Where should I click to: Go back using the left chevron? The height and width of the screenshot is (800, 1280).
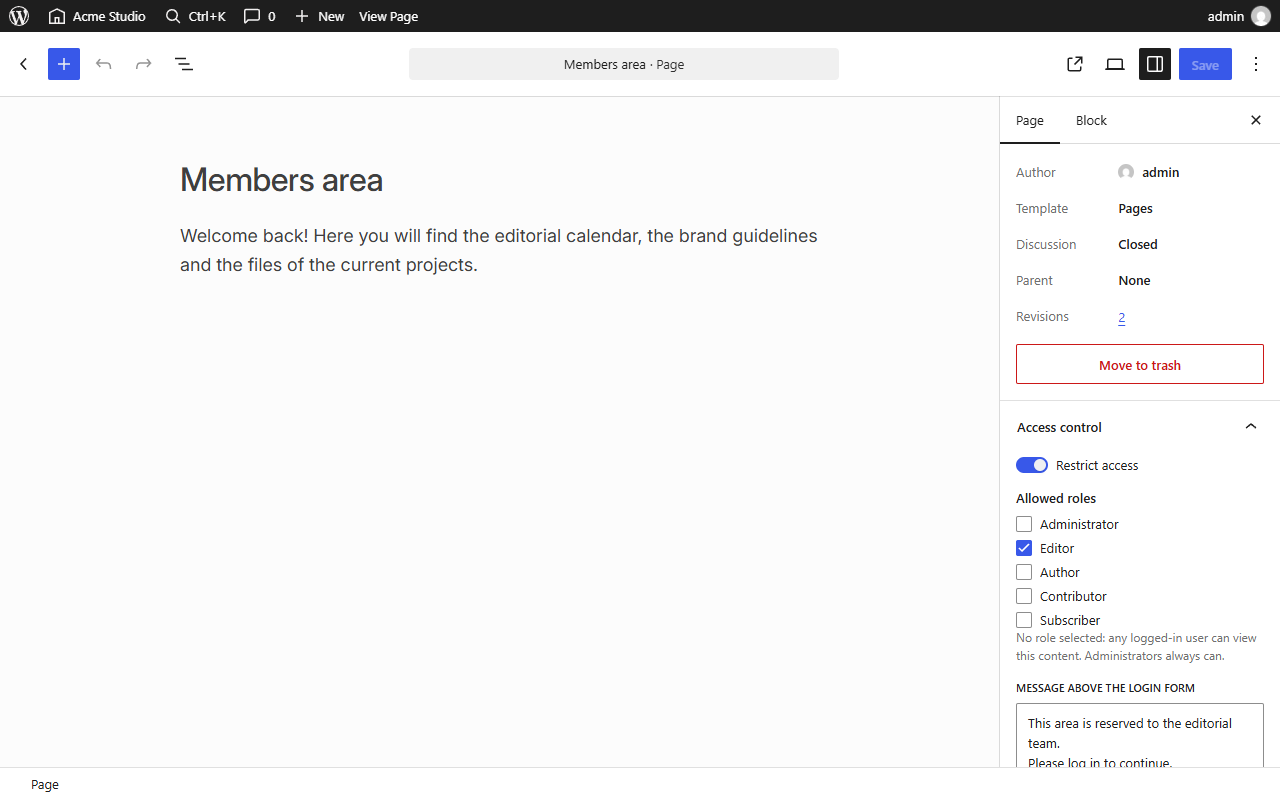click(x=24, y=64)
